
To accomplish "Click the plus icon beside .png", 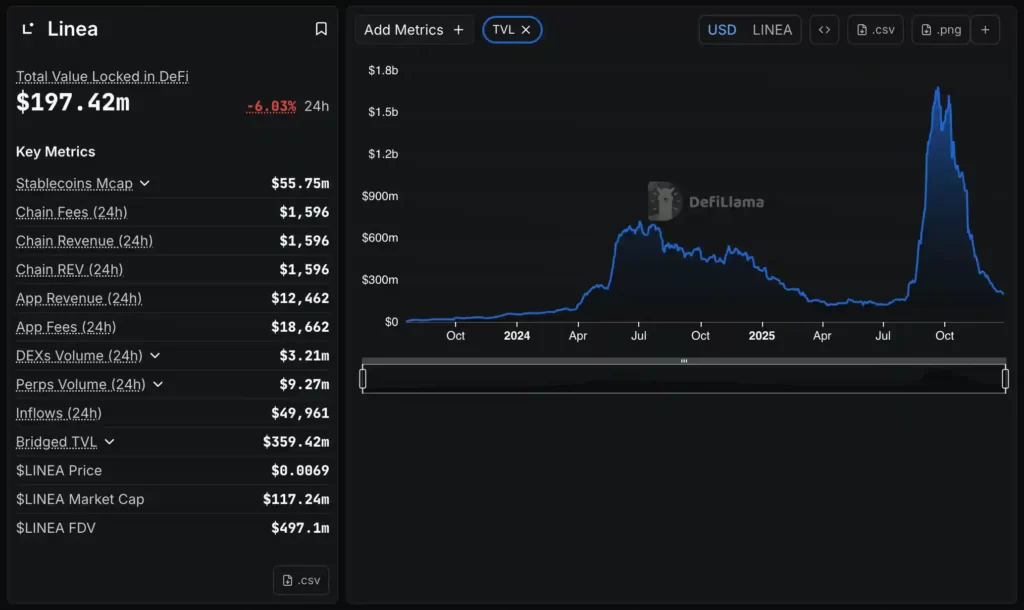I will pos(985,30).
